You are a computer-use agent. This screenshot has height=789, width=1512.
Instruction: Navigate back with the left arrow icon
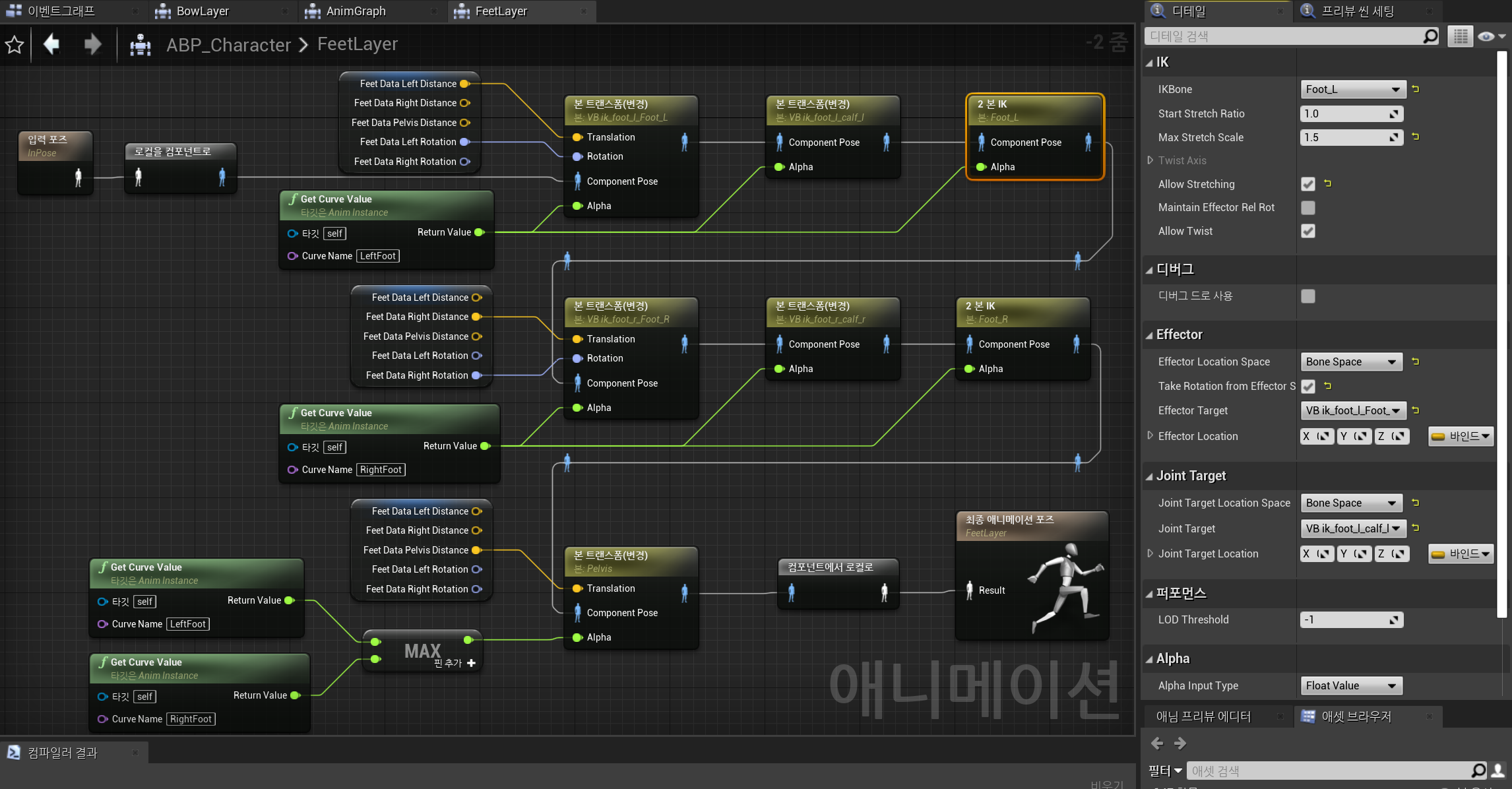click(51, 44)
